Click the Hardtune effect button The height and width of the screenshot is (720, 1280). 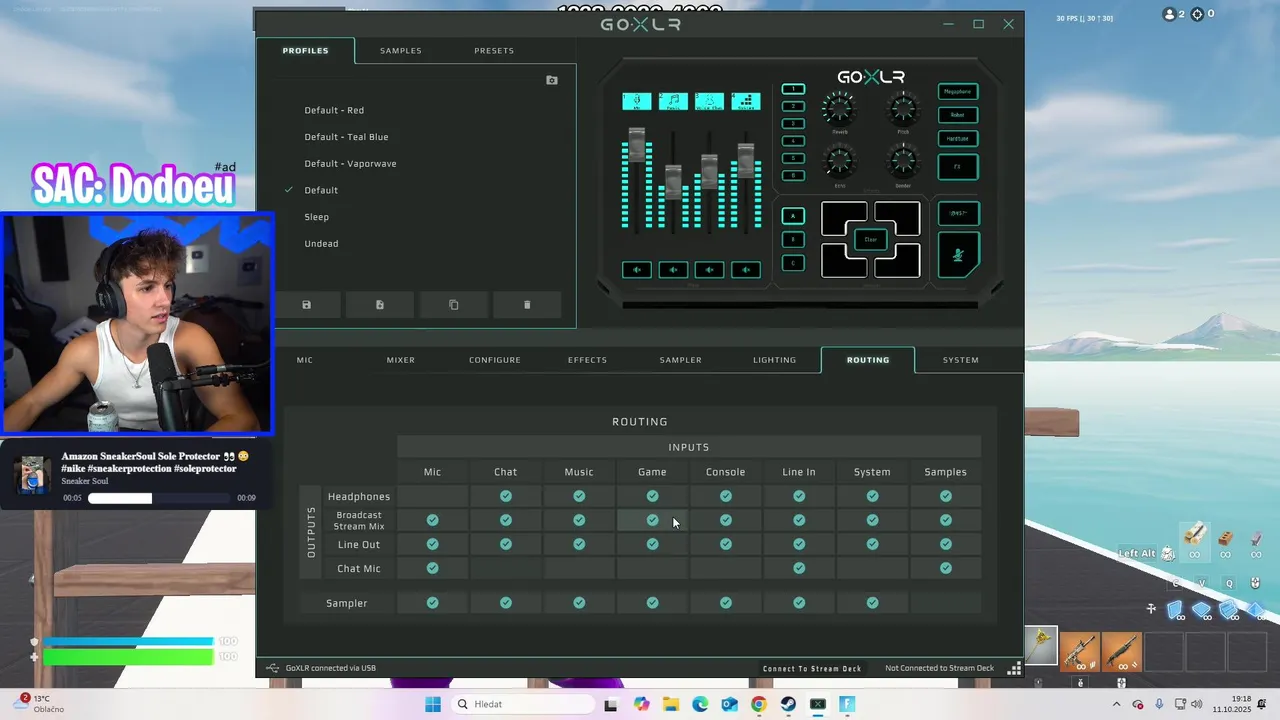click(958, 139)
